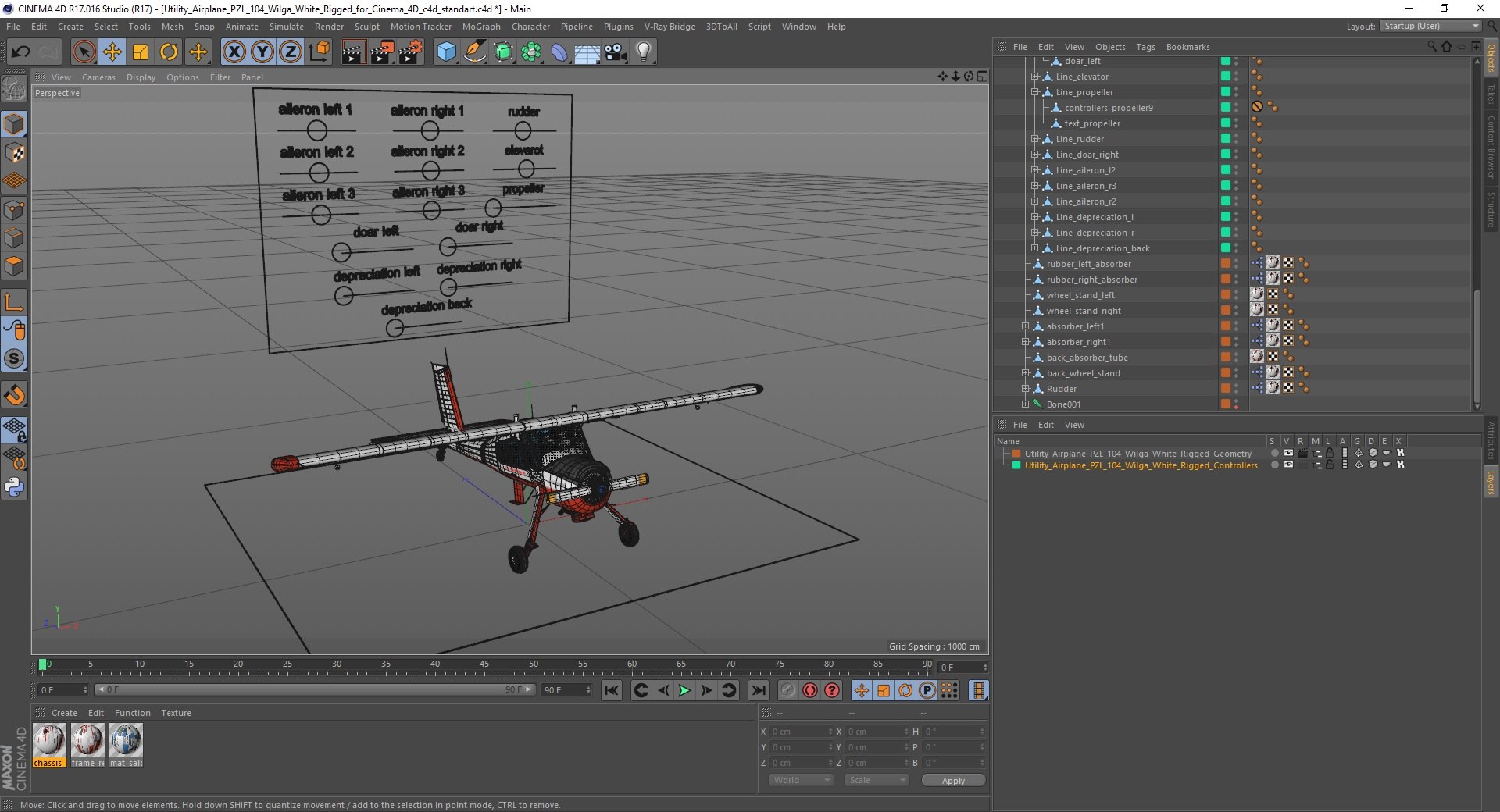
Task: Click Line_doar_right layer color swatch
Action: tap(1225, 155)
